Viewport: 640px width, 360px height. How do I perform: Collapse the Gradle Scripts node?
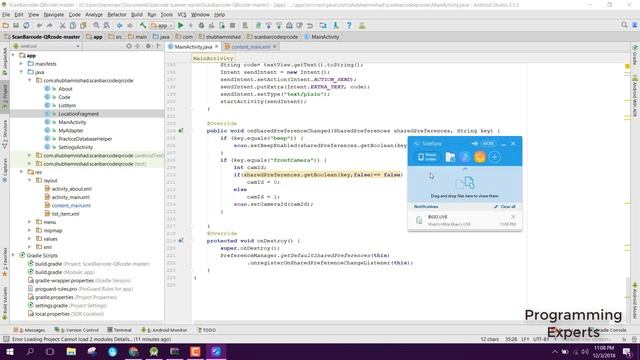click(13, 255)
